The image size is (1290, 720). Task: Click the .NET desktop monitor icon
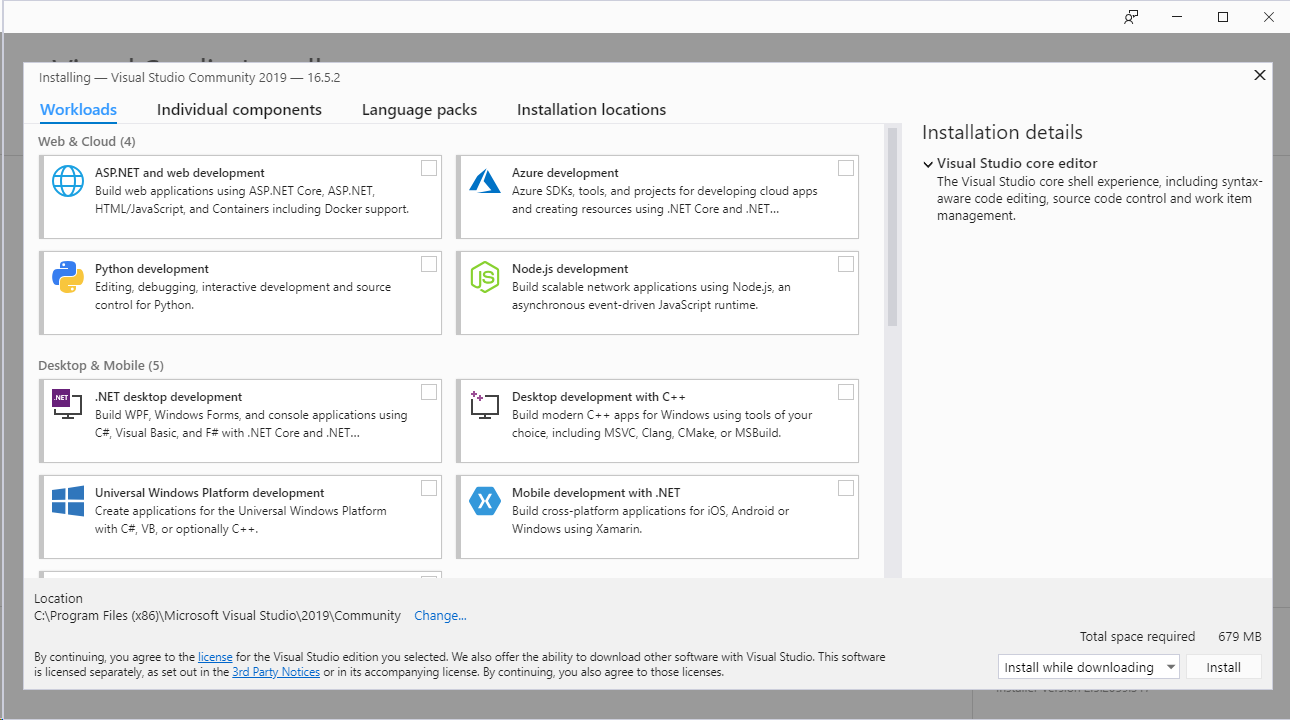coord(67,404)
